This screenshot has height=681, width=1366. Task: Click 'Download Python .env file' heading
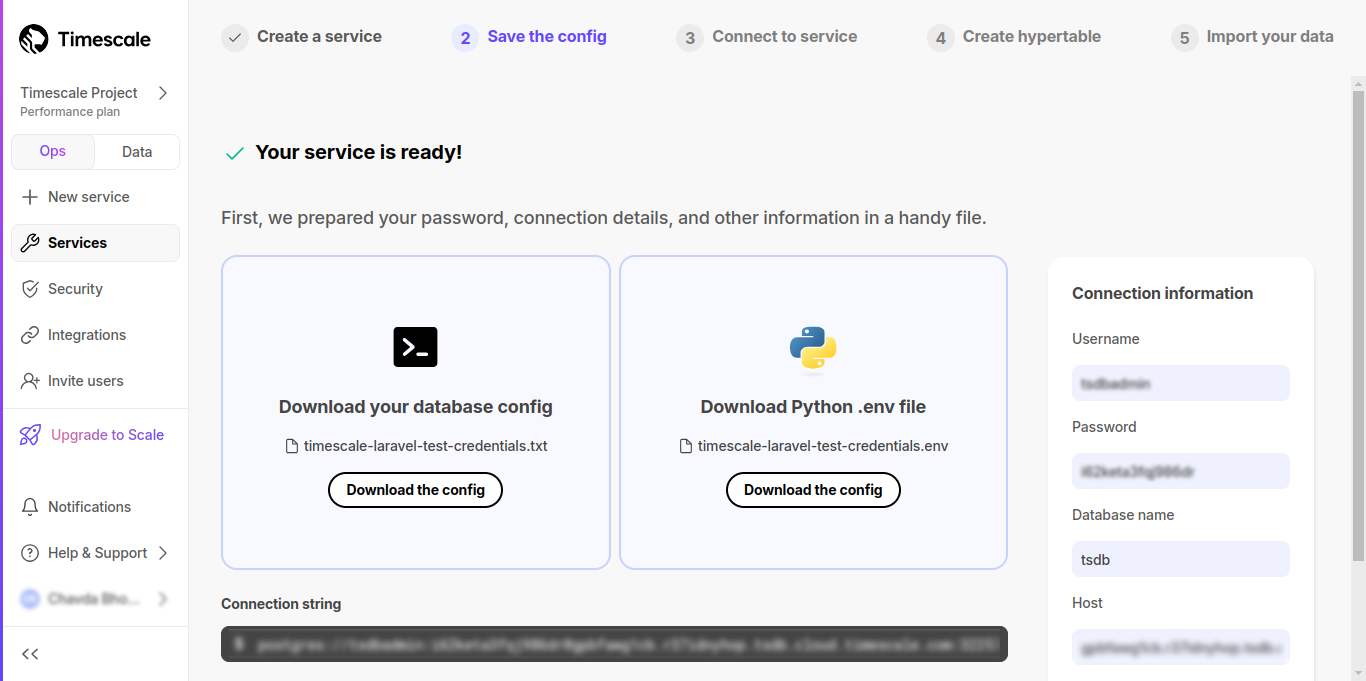(x=813, y=407)
